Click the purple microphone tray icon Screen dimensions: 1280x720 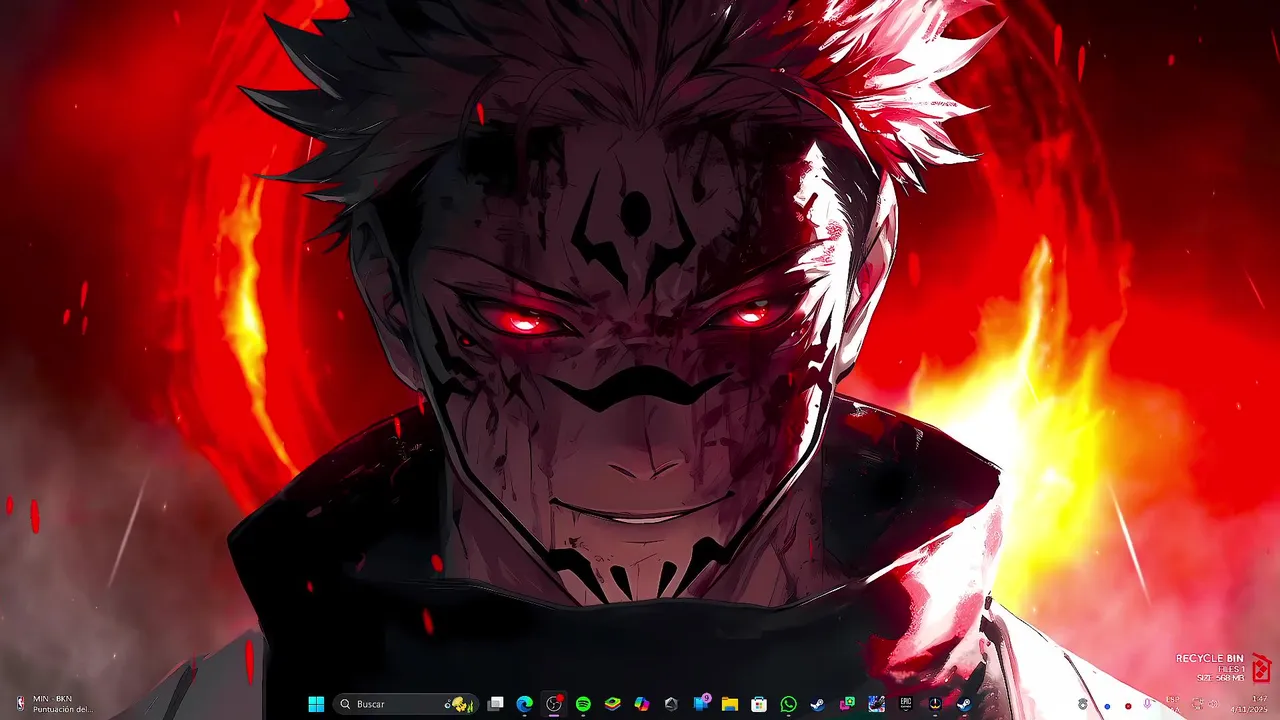tap(1148, 705)
